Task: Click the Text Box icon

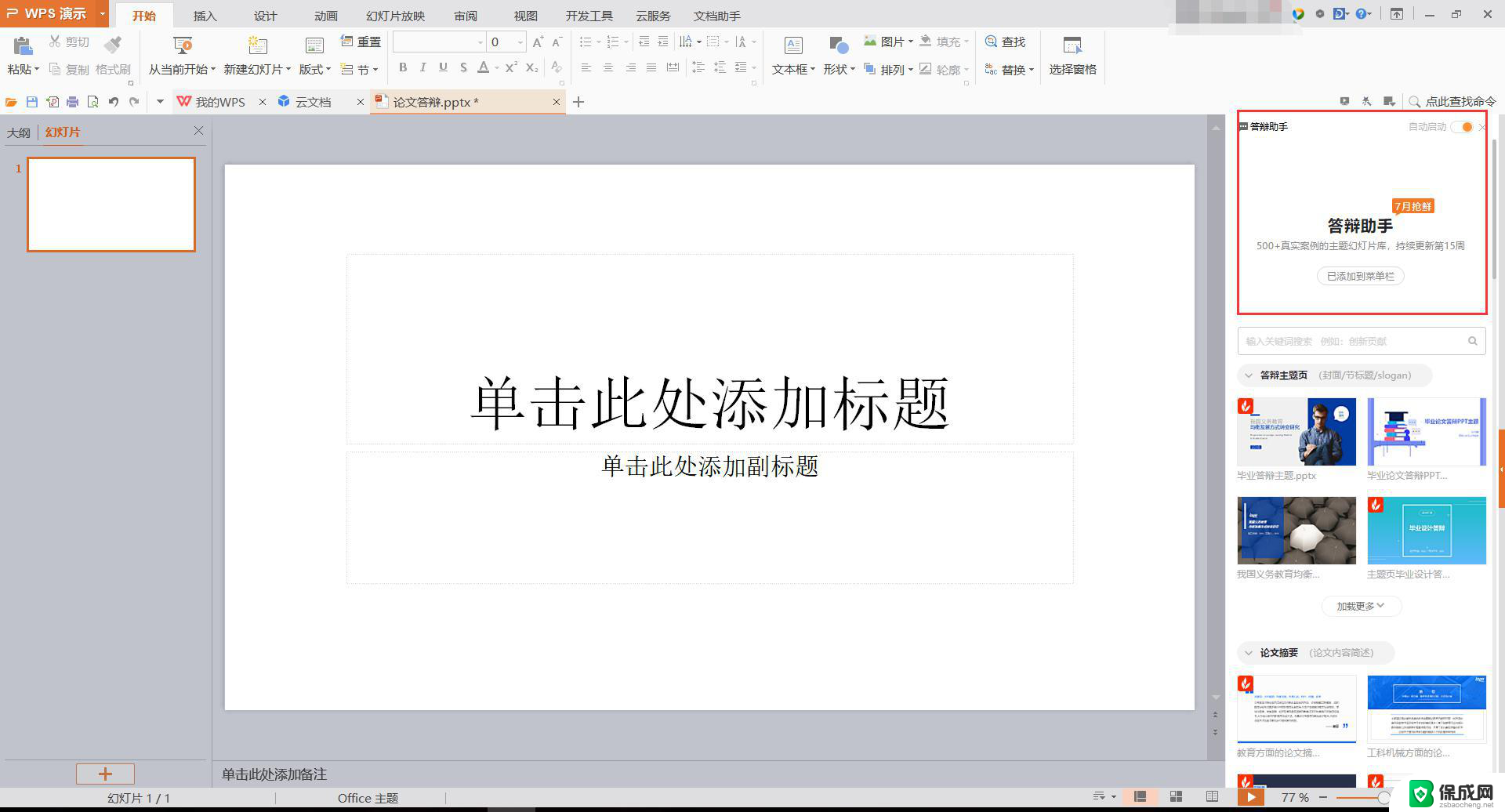Action: 793,45
